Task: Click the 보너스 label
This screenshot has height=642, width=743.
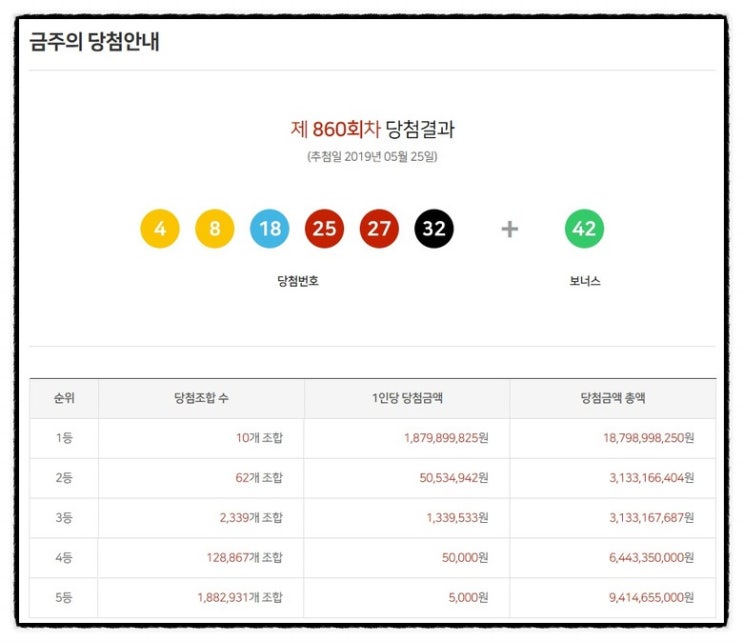Action: click(x=585, y=281)
